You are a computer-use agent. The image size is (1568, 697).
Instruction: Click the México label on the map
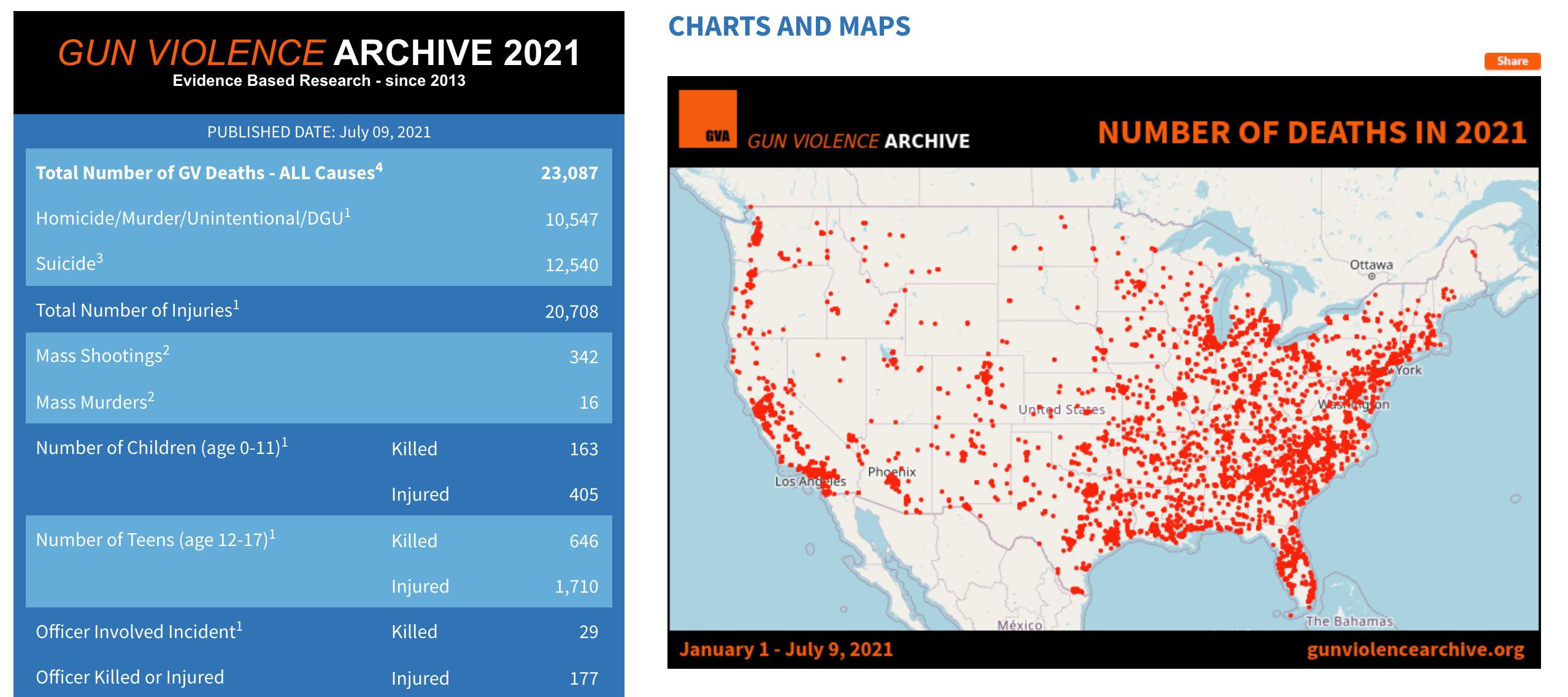tap(1020, 625)
